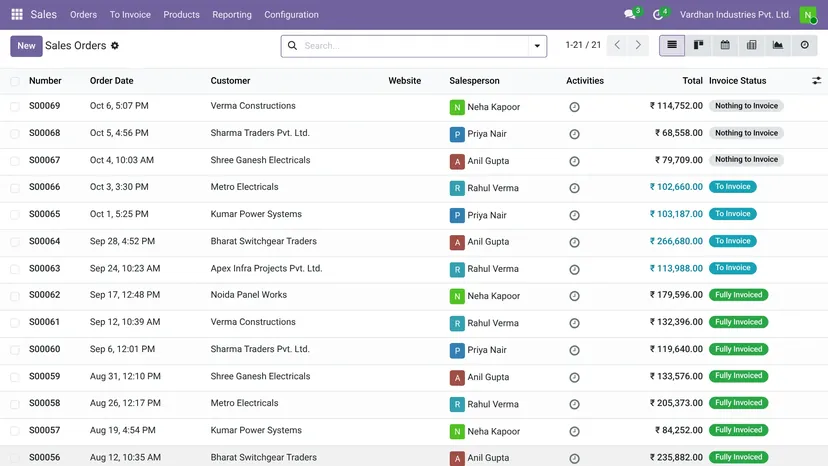Switch to graph view
This screenshot has height=466, width=828.
[x=778, y=45]
